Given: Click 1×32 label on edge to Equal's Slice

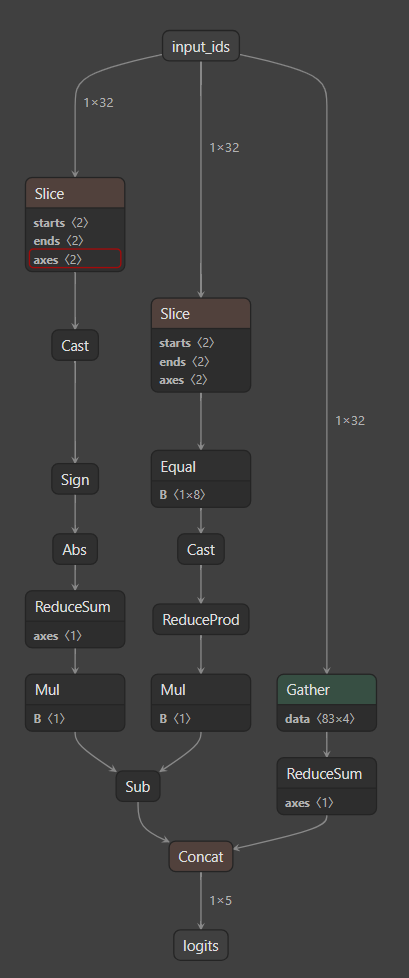Looking at the screenshot, I should [x=224, y=147].
